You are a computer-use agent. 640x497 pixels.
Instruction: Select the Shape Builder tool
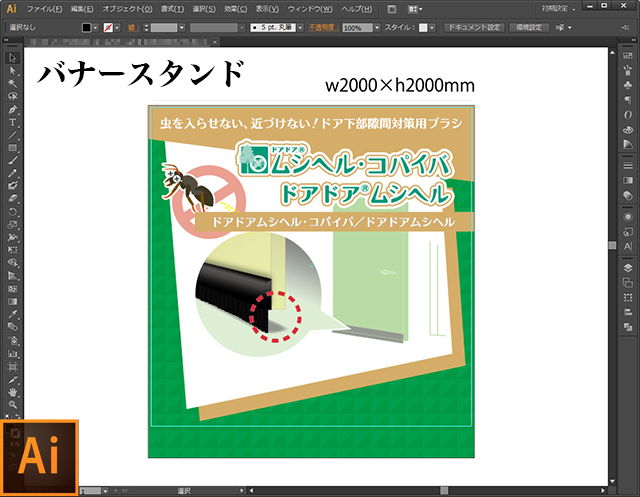(13, 263)
